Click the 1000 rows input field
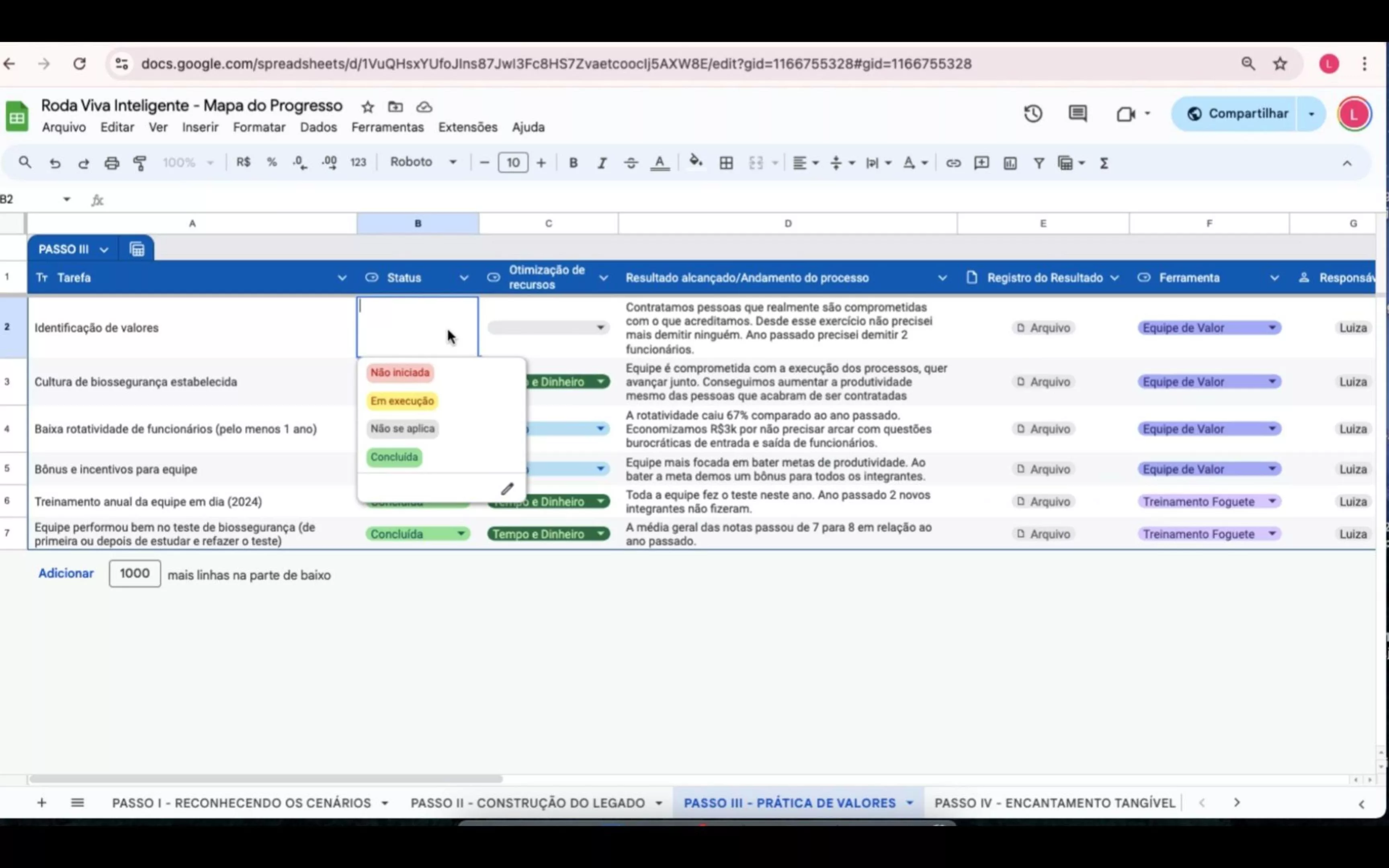 [x=135, y=573]
